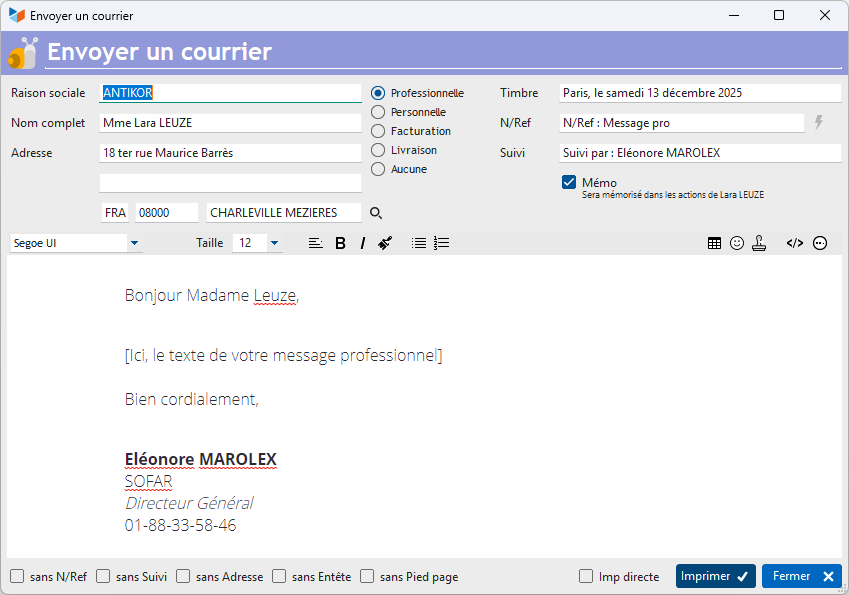Click the line Bien cordialement
This screenshot has width=849, height=595.
pyautogui.click(x=192, y=400)
